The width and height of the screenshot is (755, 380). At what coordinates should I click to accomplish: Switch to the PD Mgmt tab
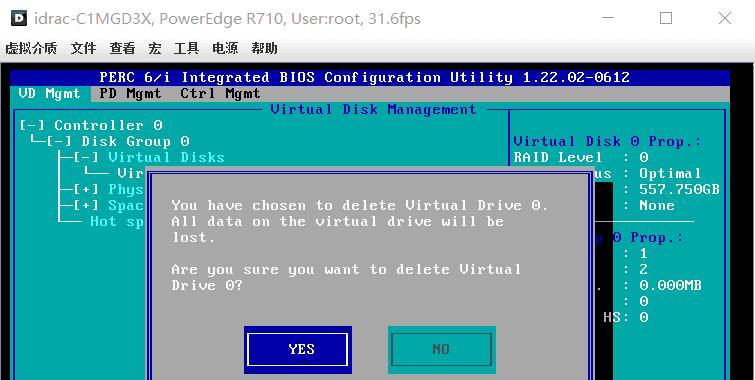coord(130,93)
